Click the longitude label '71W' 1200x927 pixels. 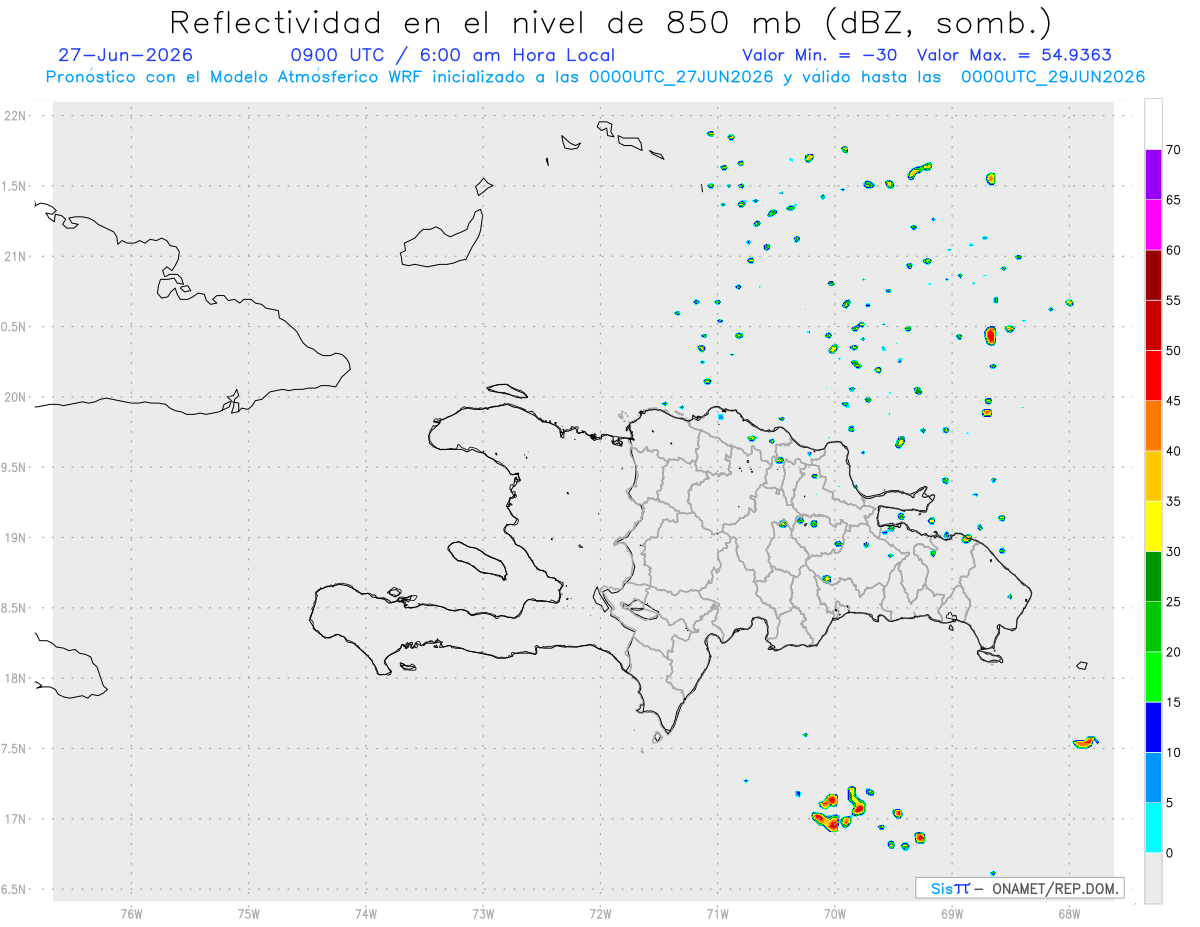tap(717, 913)
